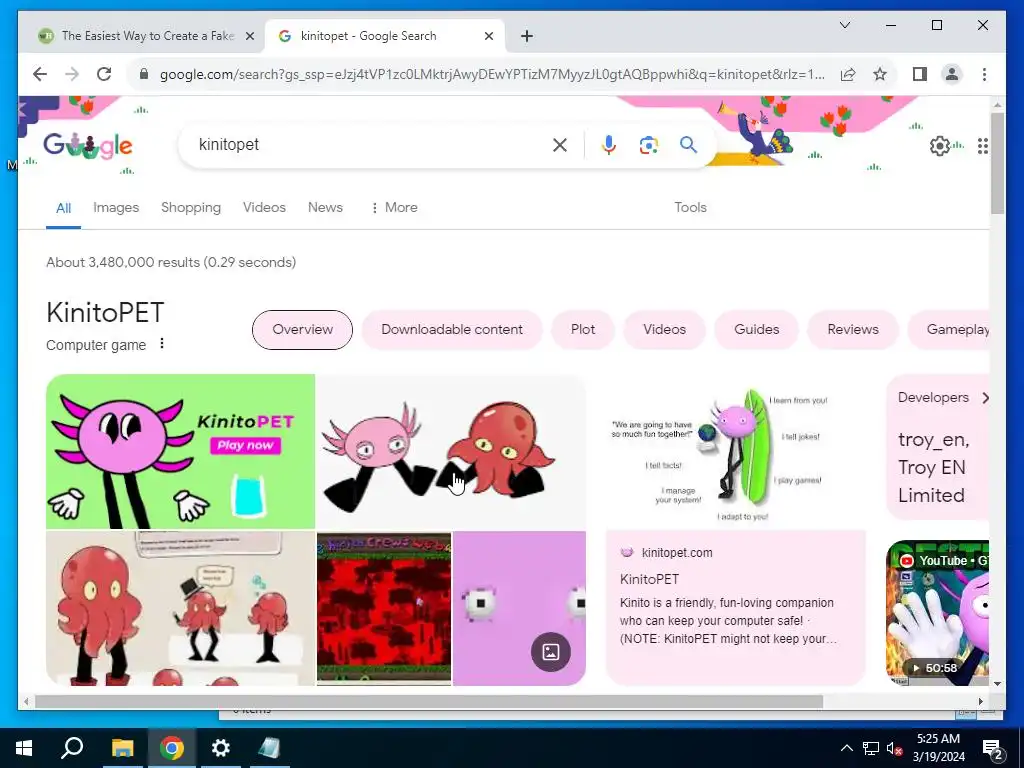The width and height of the screenshot is (1024, 768).
Task: Close the kinitopet Google Search tab
Action: [488, 37]
